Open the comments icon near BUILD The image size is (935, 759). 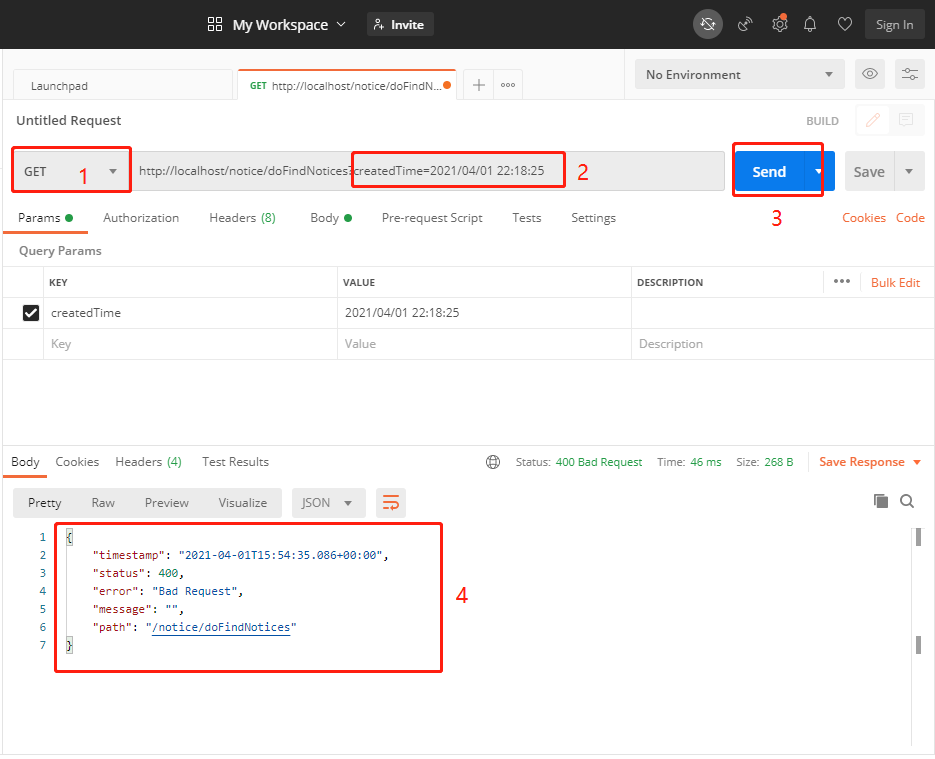pyautogui.click(x=906, y=120)
